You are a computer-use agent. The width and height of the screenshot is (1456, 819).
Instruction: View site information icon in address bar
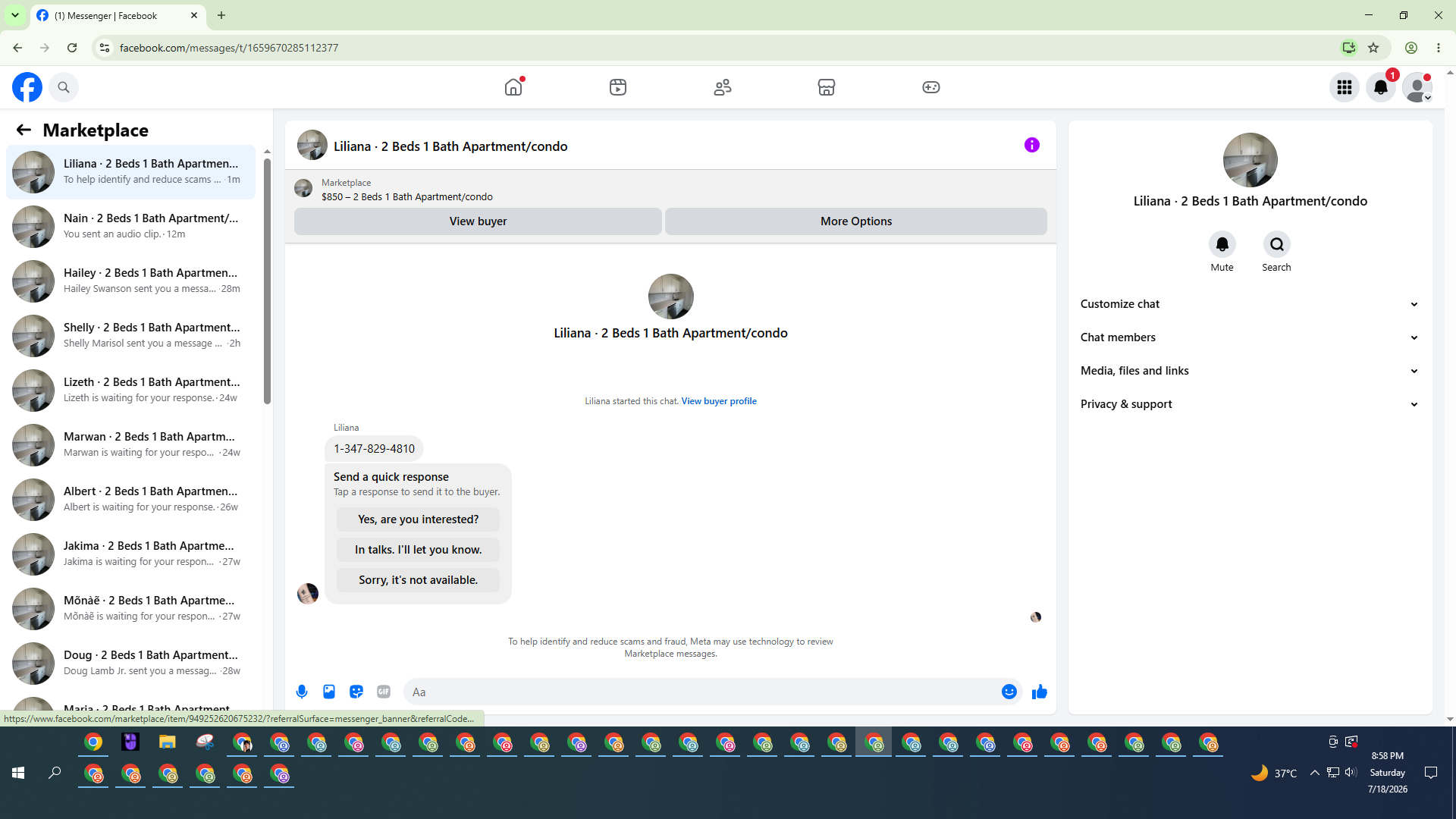click(105, 48)
